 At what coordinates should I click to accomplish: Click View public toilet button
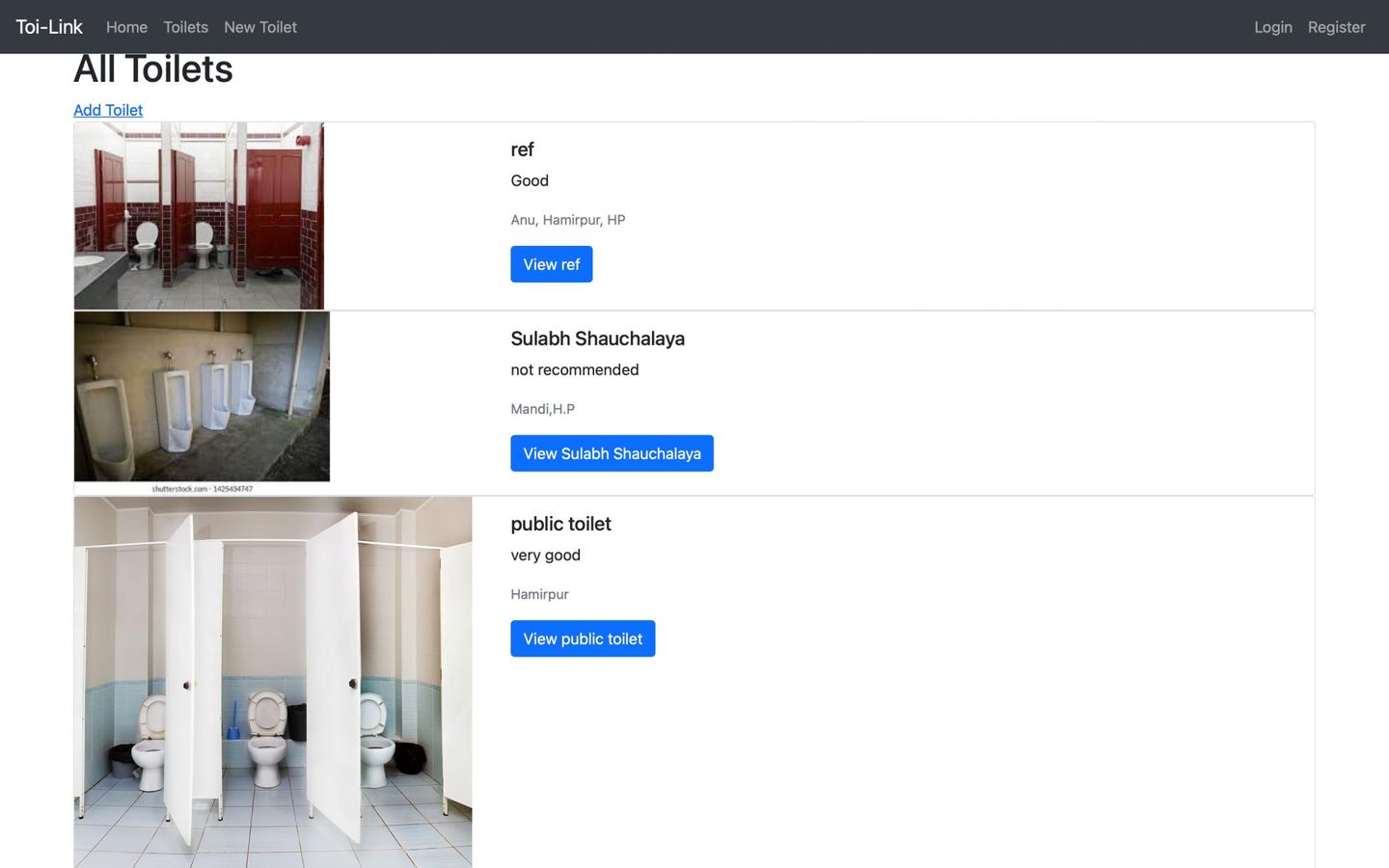583,638
